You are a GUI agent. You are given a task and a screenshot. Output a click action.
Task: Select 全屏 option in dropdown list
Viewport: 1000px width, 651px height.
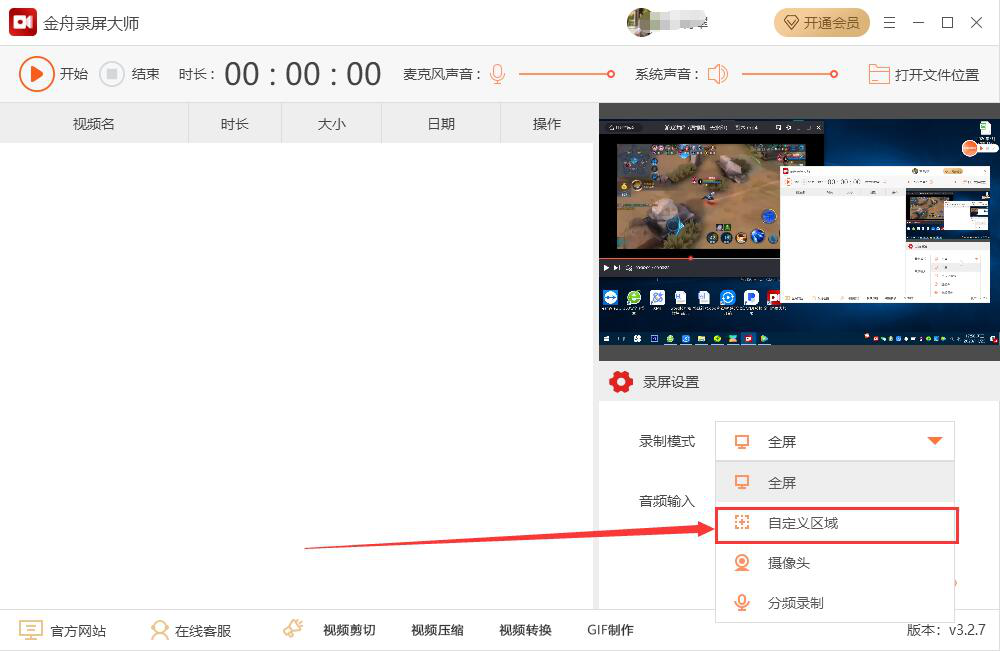pyautogui.click(x=835, y=483)
